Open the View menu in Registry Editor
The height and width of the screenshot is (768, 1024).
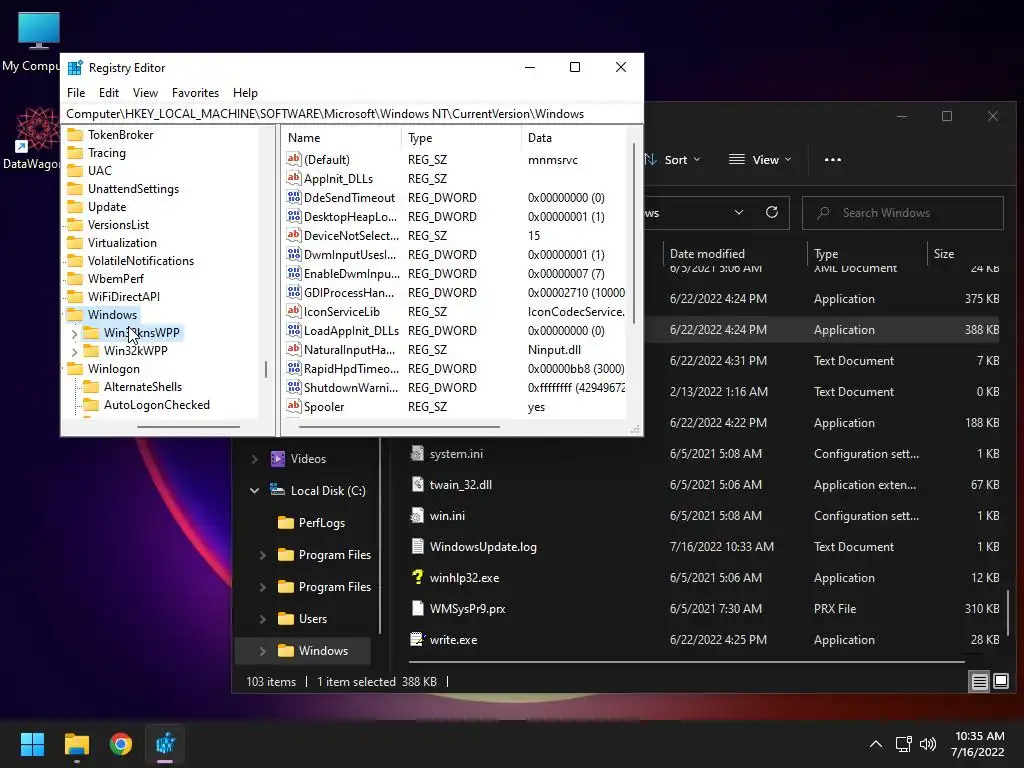(145, 93)
